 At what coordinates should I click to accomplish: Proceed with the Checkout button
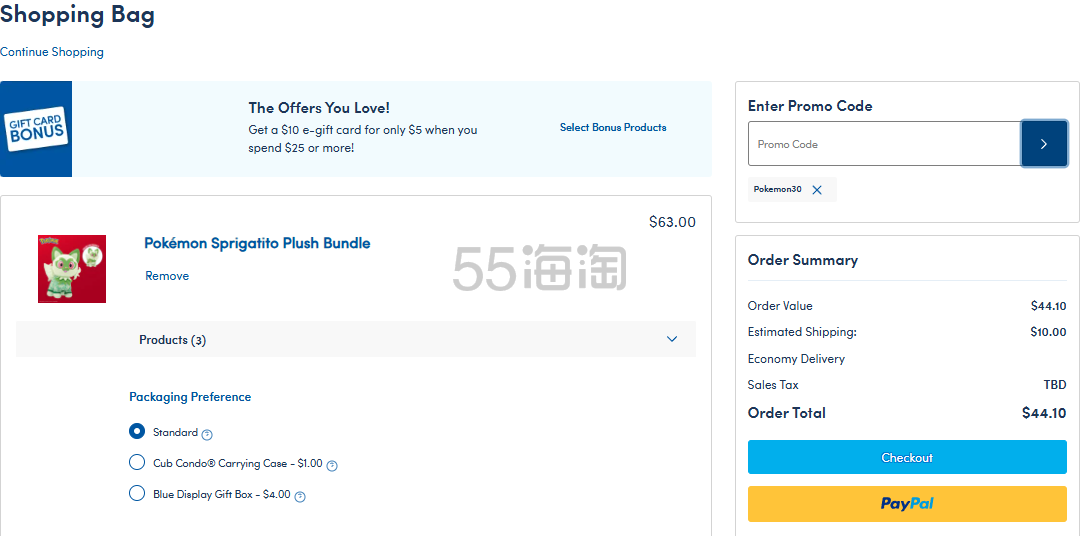907,457
